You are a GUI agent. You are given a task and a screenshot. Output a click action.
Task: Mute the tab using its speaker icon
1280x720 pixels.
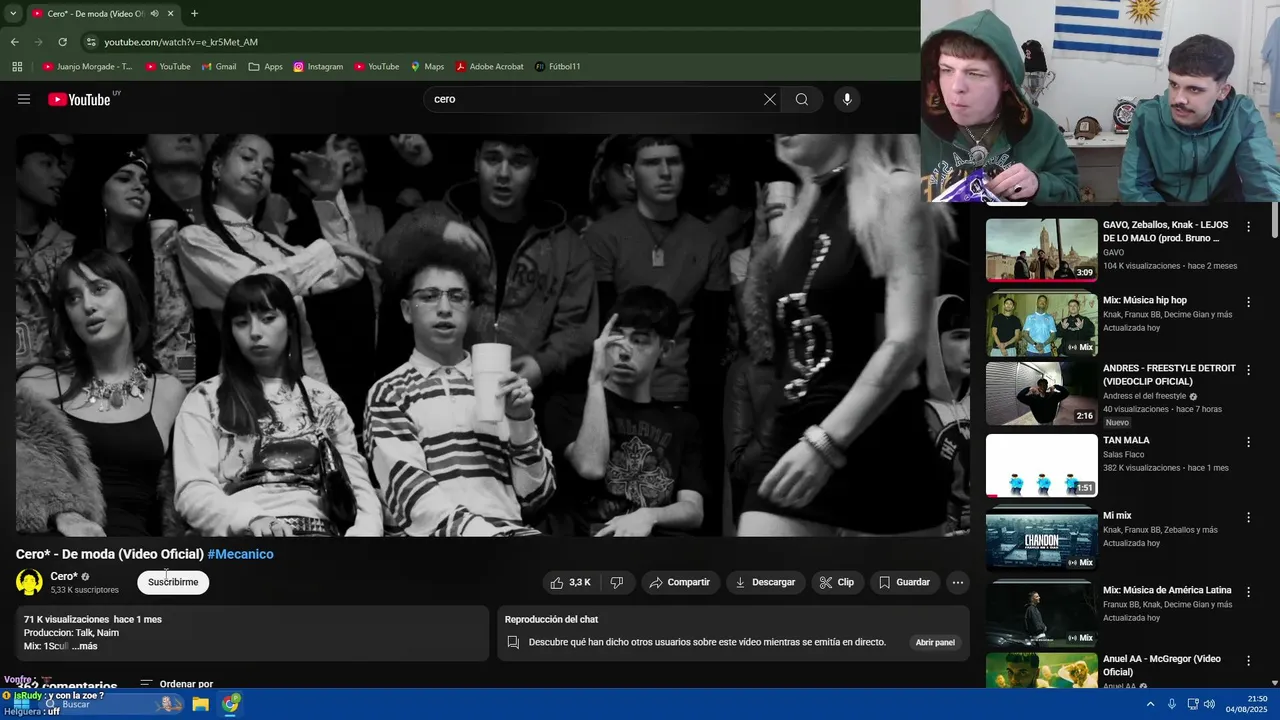point(154,14)
